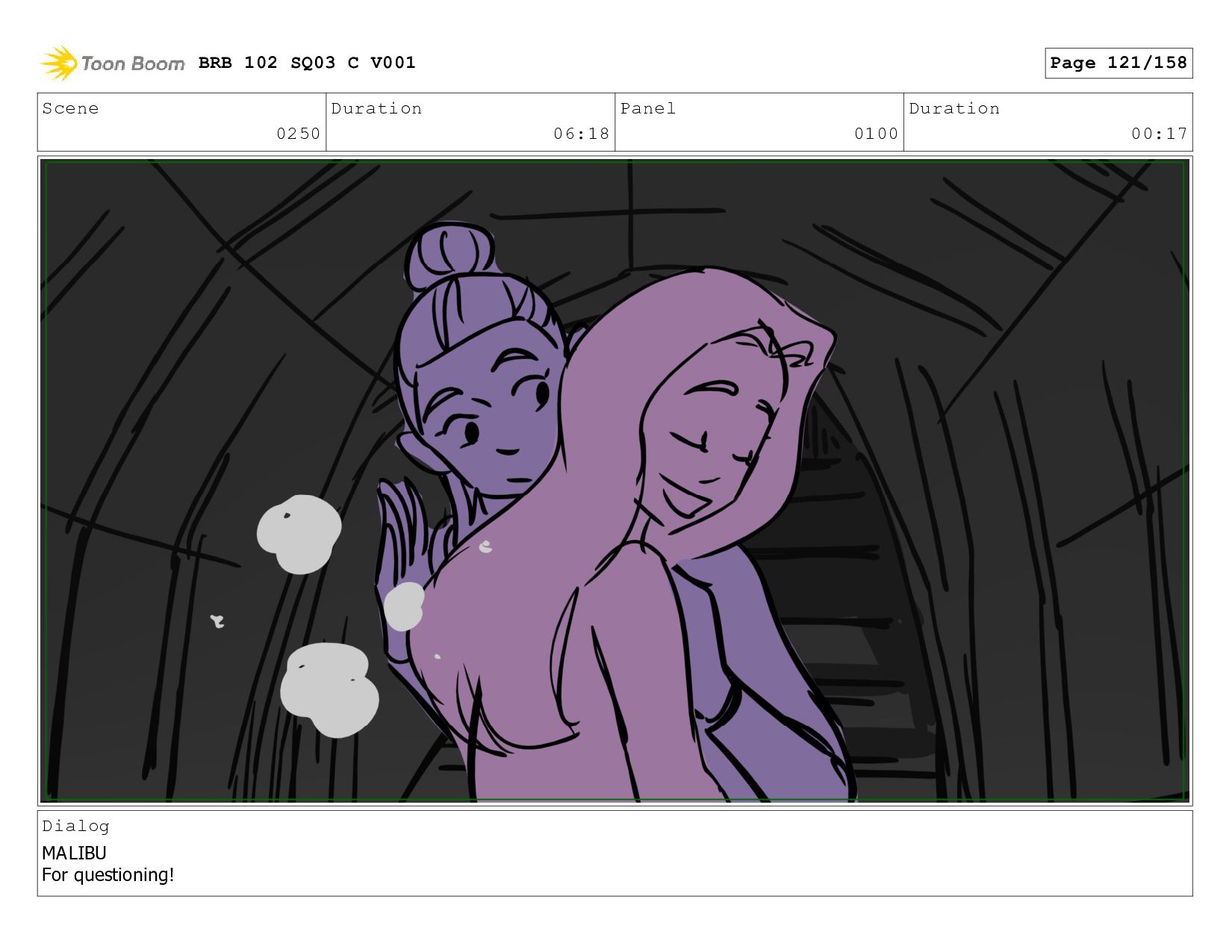Click the Scene label
The width and height of the screenshot is (1232, 952).
[x=70, y=108]
